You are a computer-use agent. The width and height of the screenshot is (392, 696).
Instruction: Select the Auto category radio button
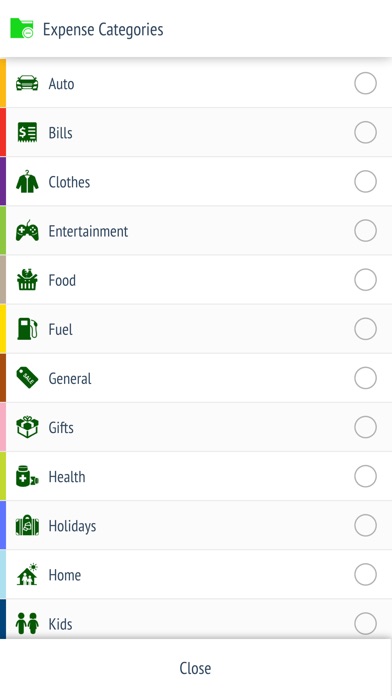(365, 83)
